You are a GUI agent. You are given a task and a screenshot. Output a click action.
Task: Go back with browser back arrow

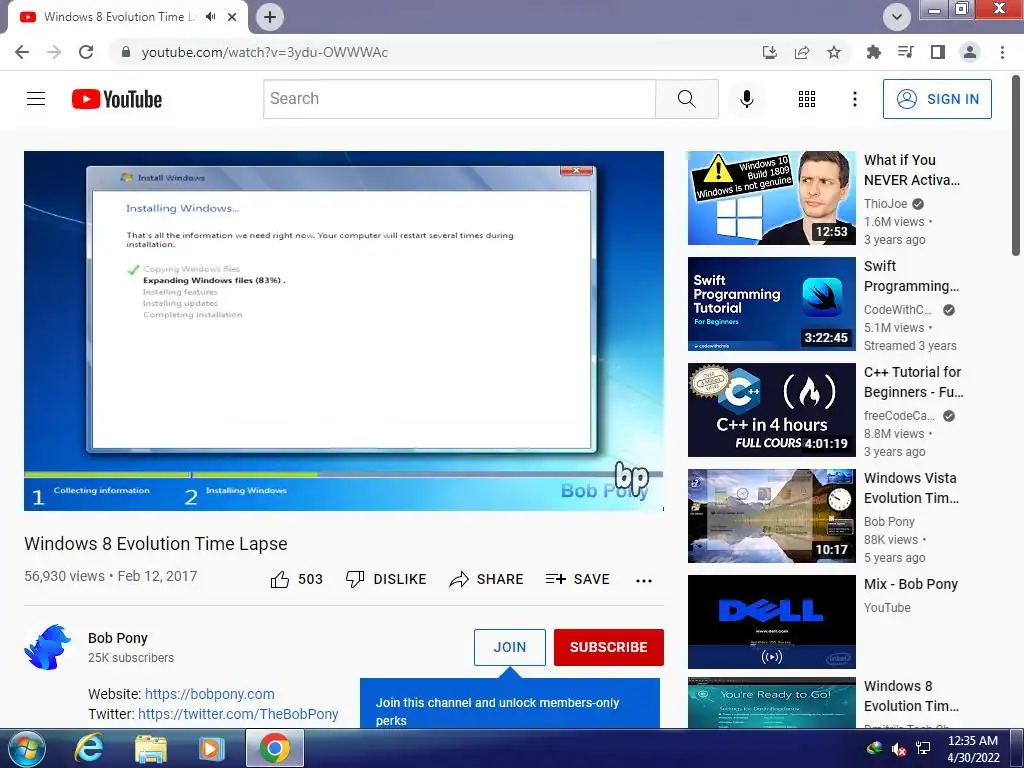[22, 52]
